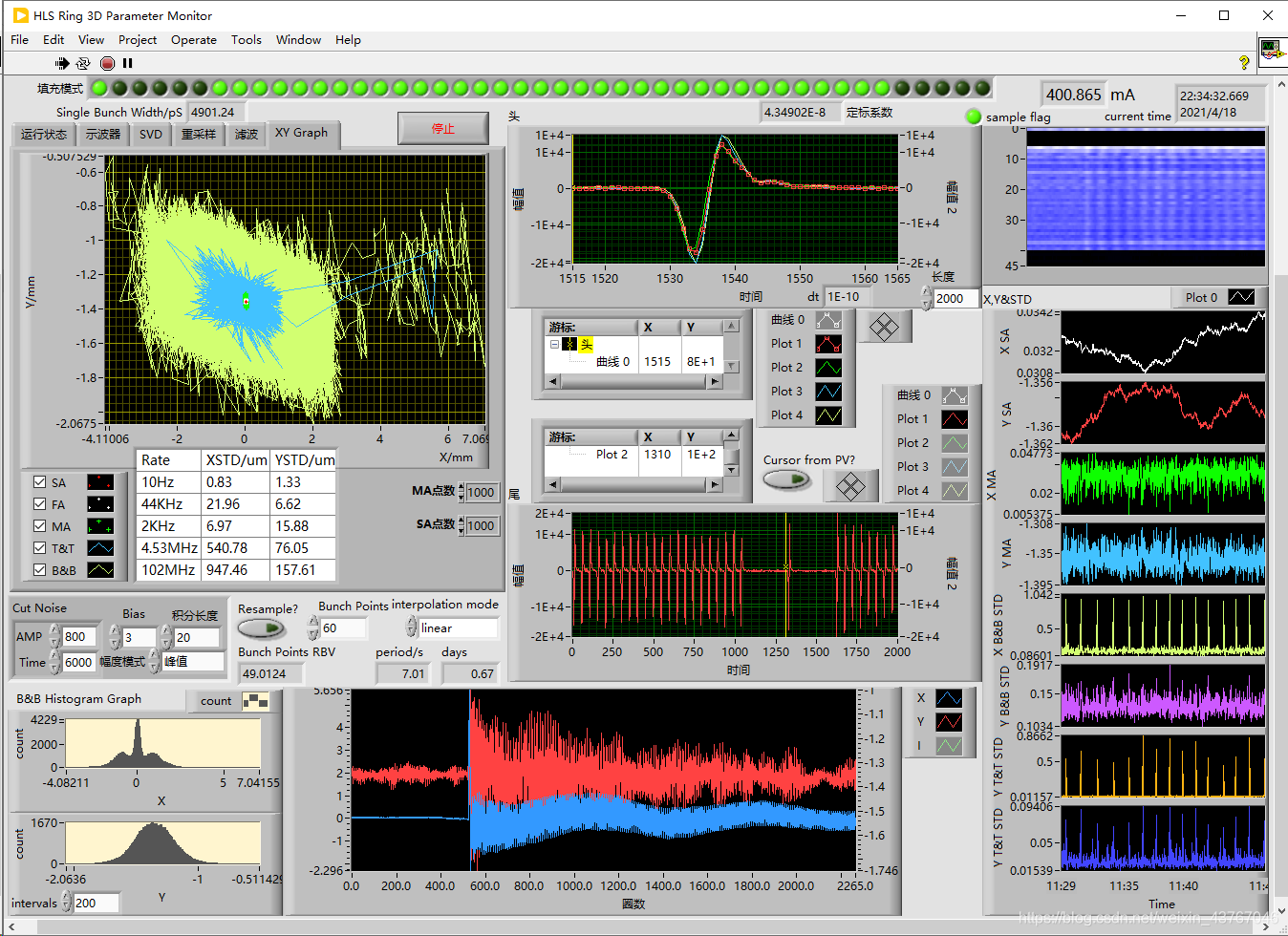Click the red 停止 stop button
Image resolution: width=1288 pixels, height=936 pixels.
(443, 129)
